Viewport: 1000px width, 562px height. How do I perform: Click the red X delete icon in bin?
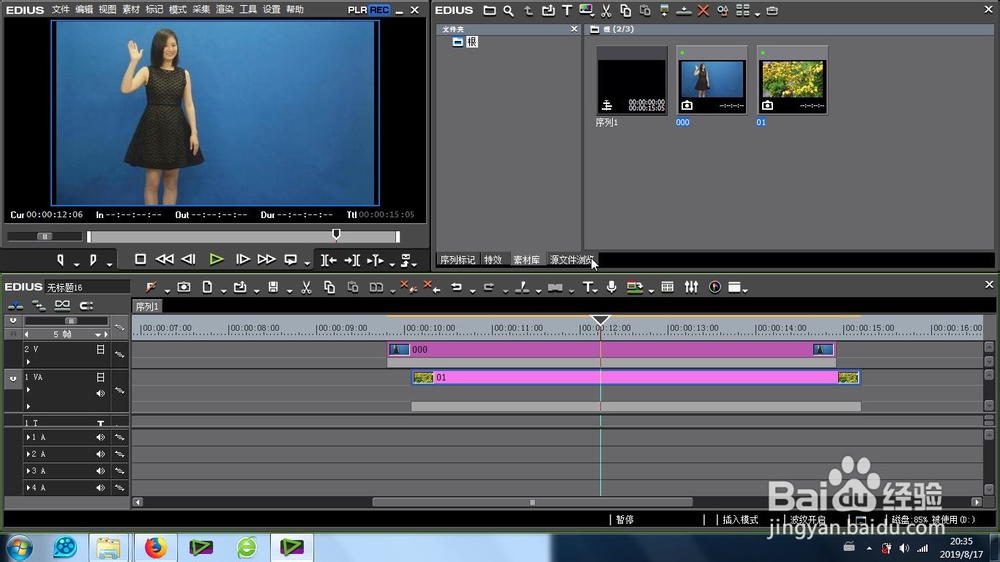pyautogui.click(x=703, y=10)
